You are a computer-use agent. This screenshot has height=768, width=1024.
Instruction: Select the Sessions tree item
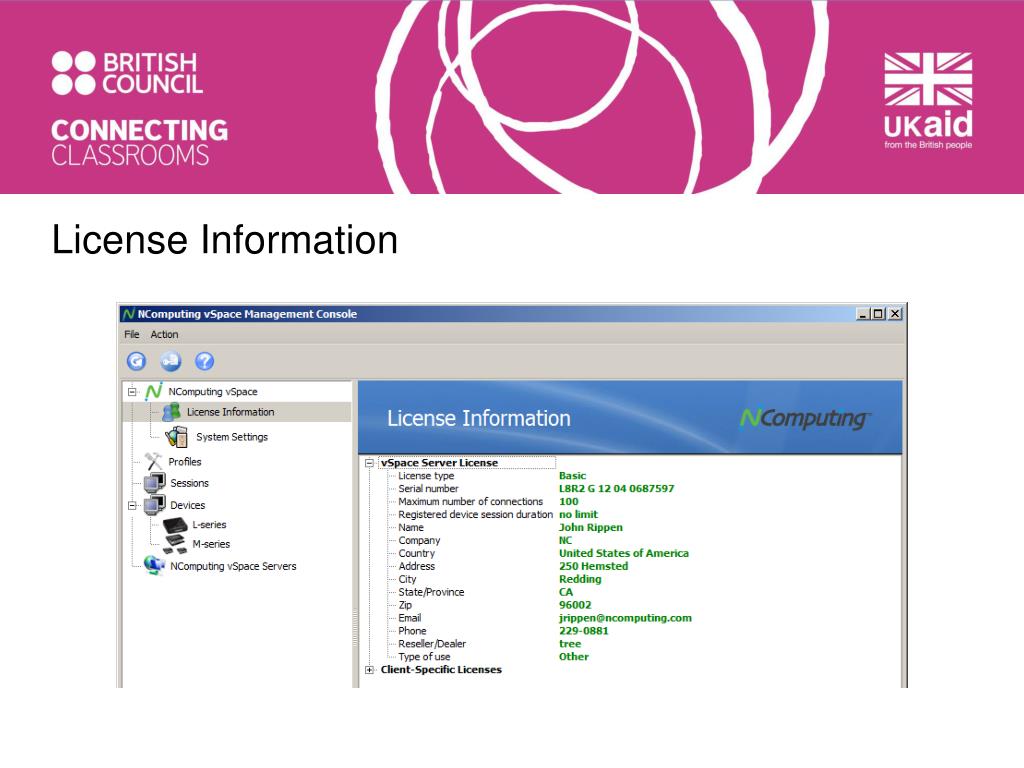coord(189,483)
